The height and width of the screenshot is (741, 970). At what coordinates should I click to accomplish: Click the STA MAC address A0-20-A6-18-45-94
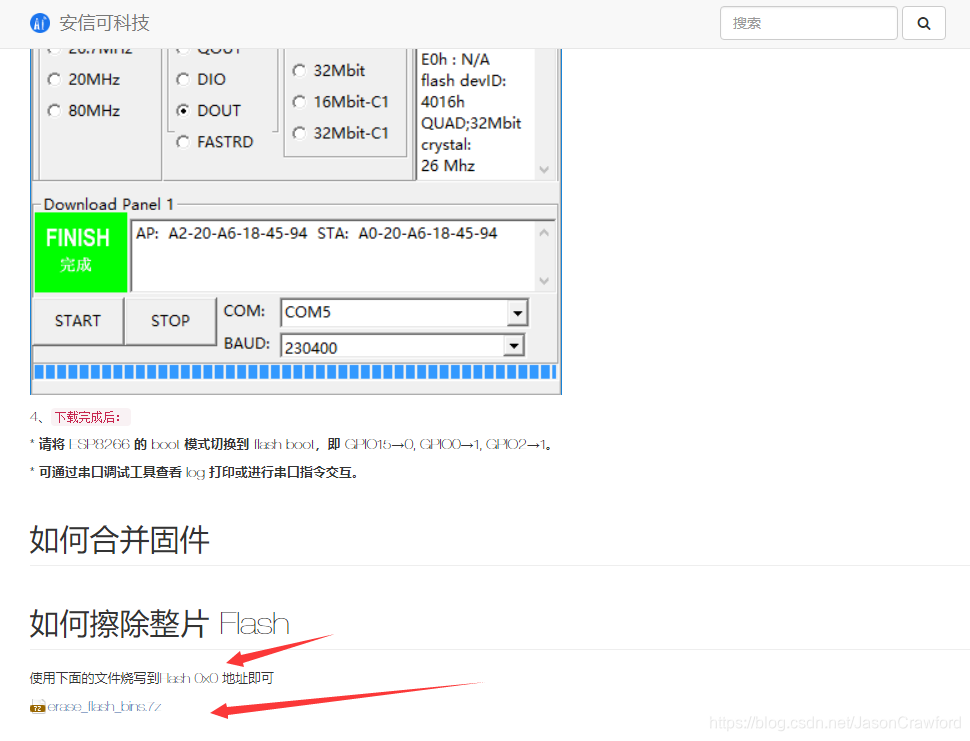coord(428,233)
